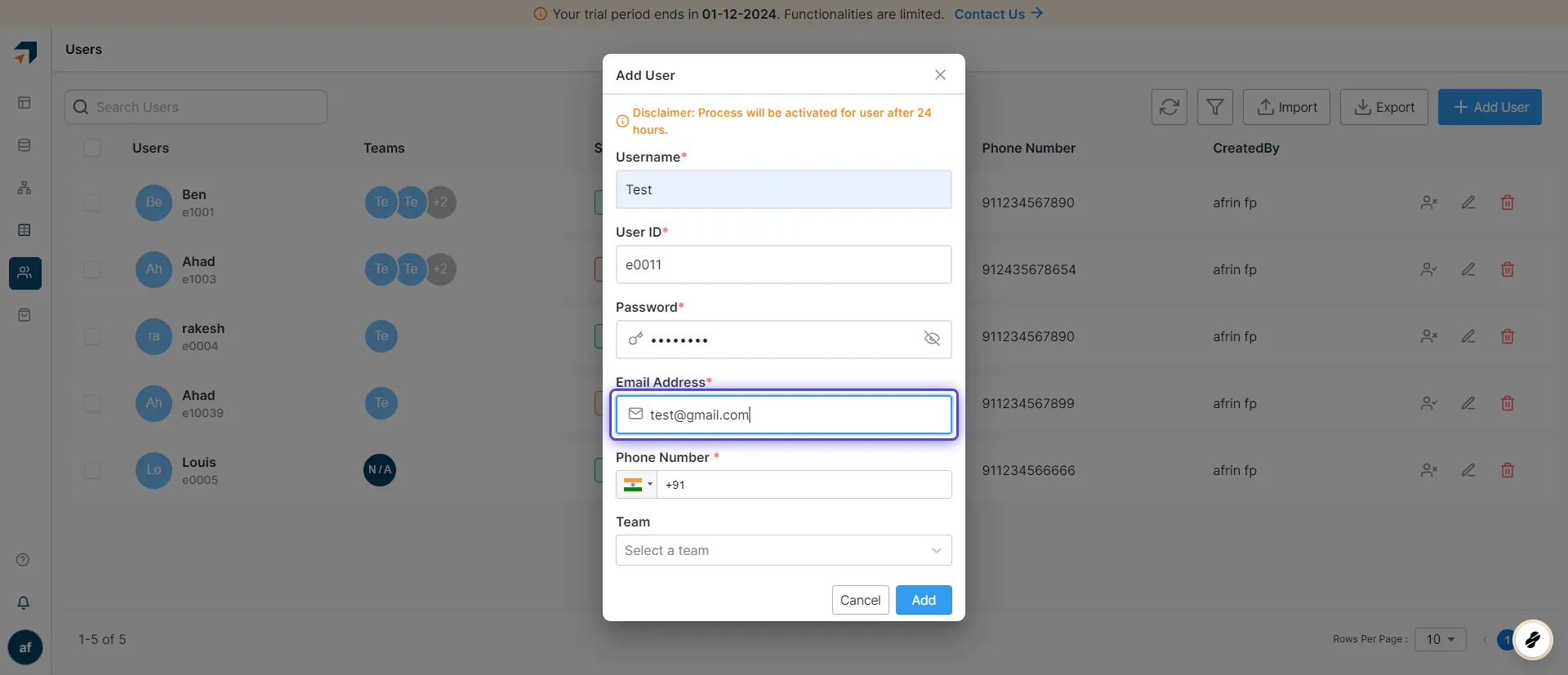Delete user Ahad e10039 trash icon
Screen dimensions: 1568x675
1508,403
